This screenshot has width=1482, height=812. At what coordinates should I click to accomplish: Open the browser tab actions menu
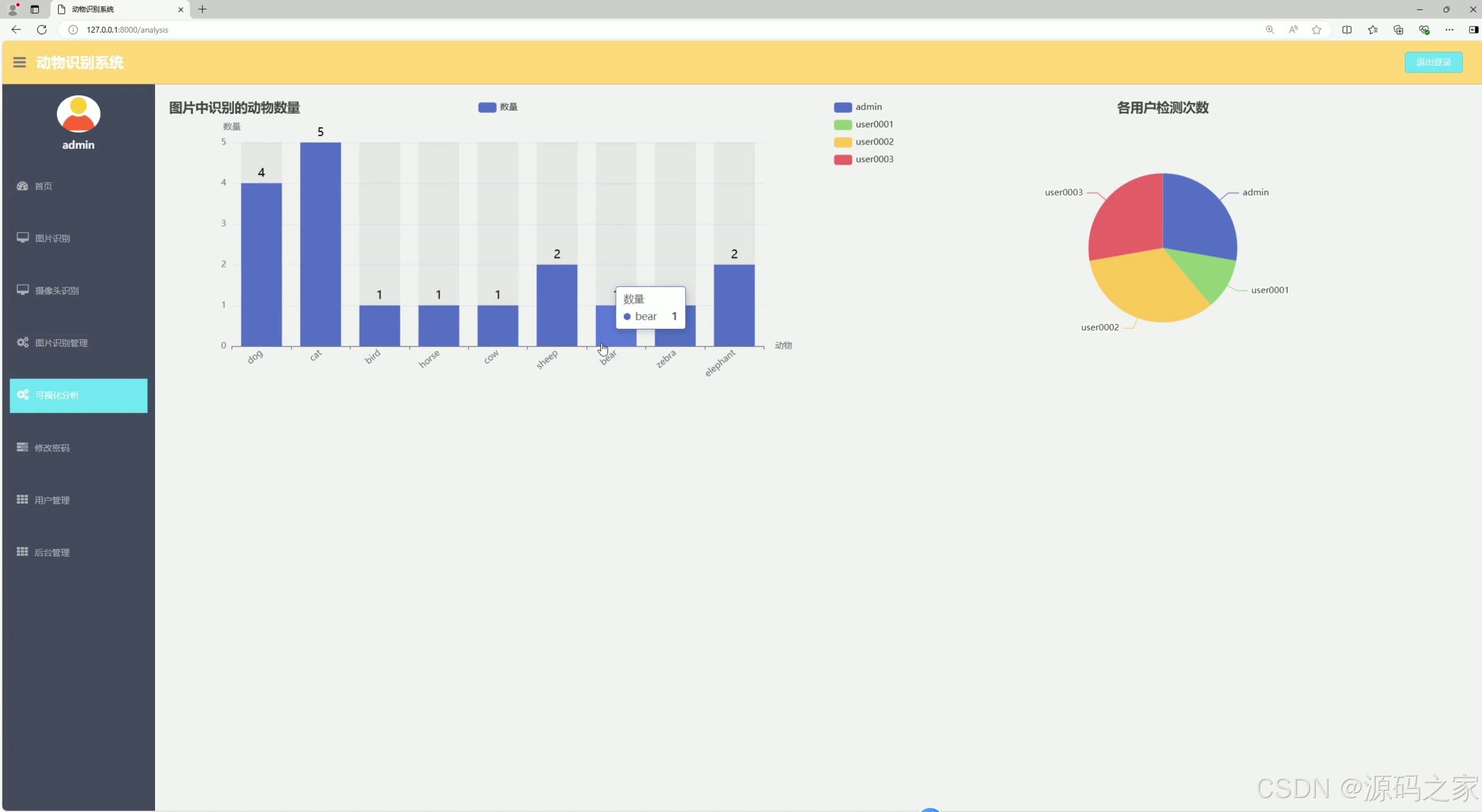(x=34, y=9)
